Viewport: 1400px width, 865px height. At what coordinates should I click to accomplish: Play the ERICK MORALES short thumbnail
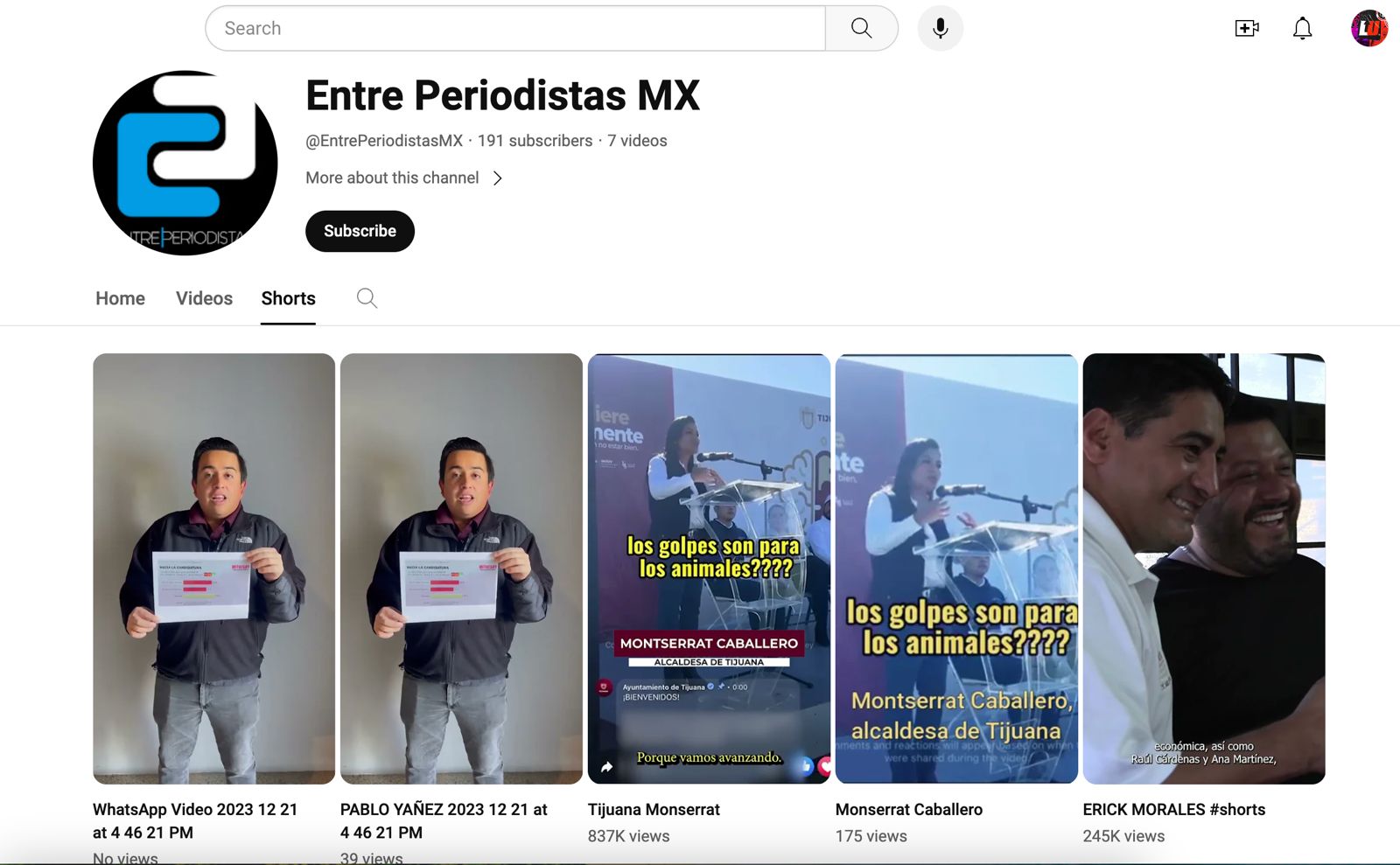pos(1203,569)
